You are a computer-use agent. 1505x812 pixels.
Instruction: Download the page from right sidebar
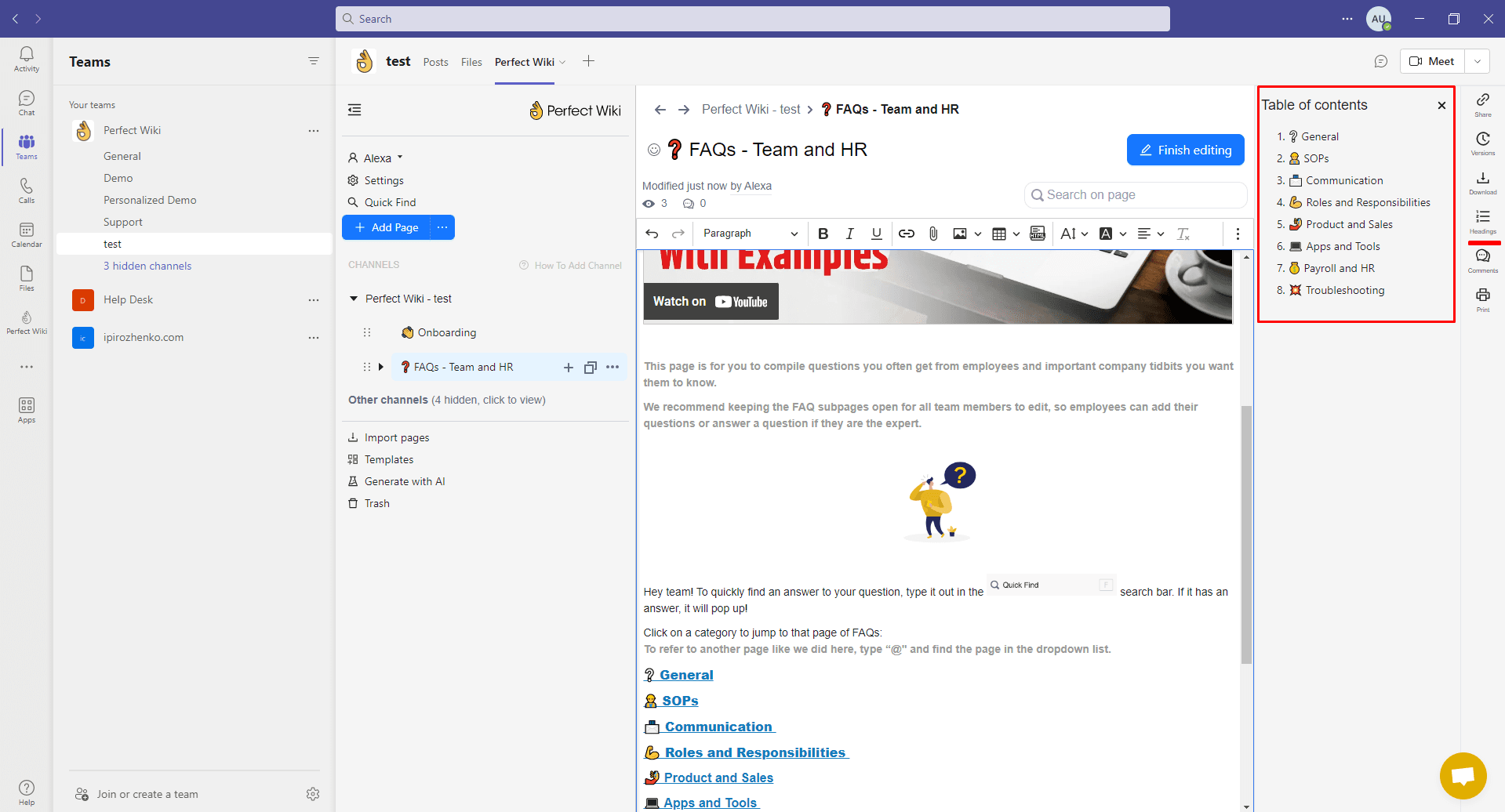1482,183
